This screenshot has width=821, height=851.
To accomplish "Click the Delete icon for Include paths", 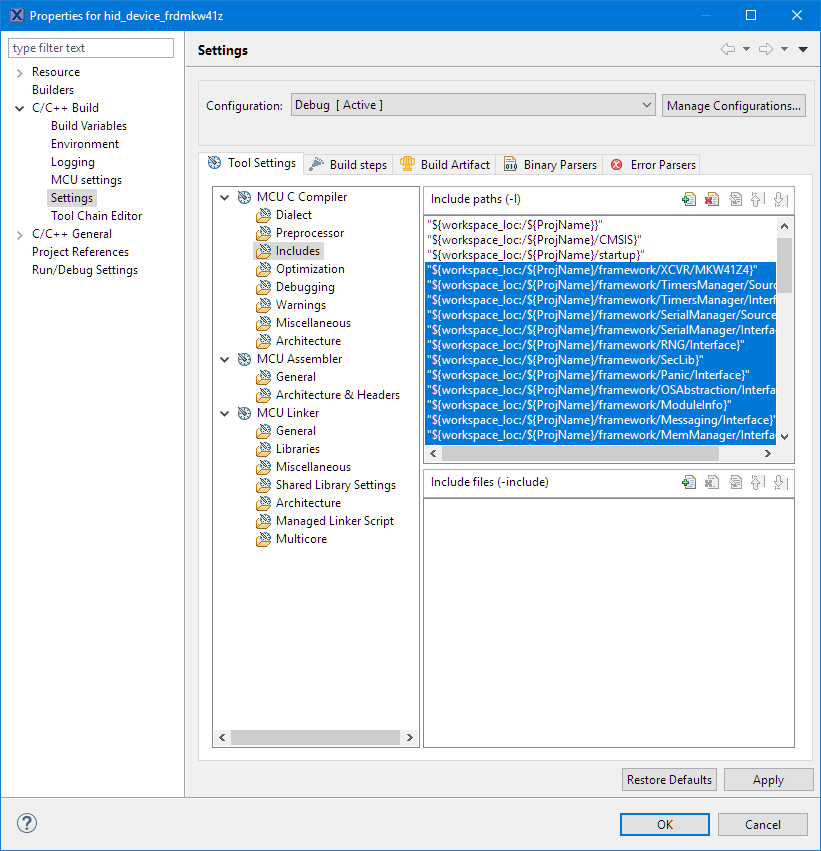I will pos(712,199).
